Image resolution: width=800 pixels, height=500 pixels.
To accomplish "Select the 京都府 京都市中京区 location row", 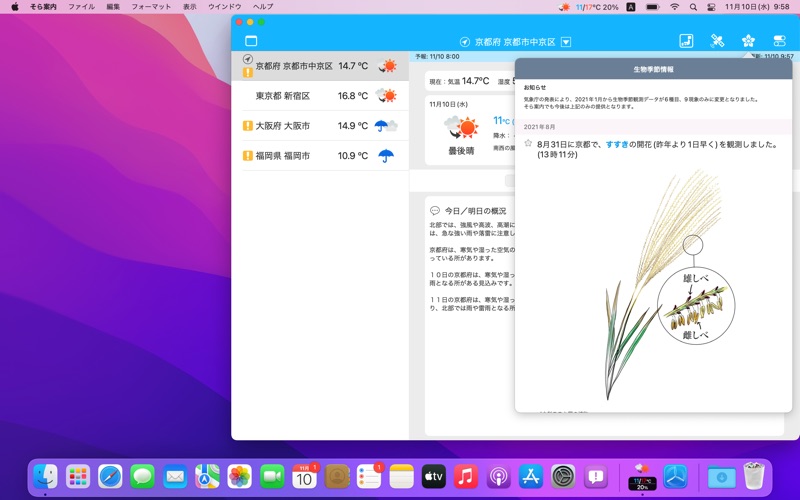I will (294, 66).
